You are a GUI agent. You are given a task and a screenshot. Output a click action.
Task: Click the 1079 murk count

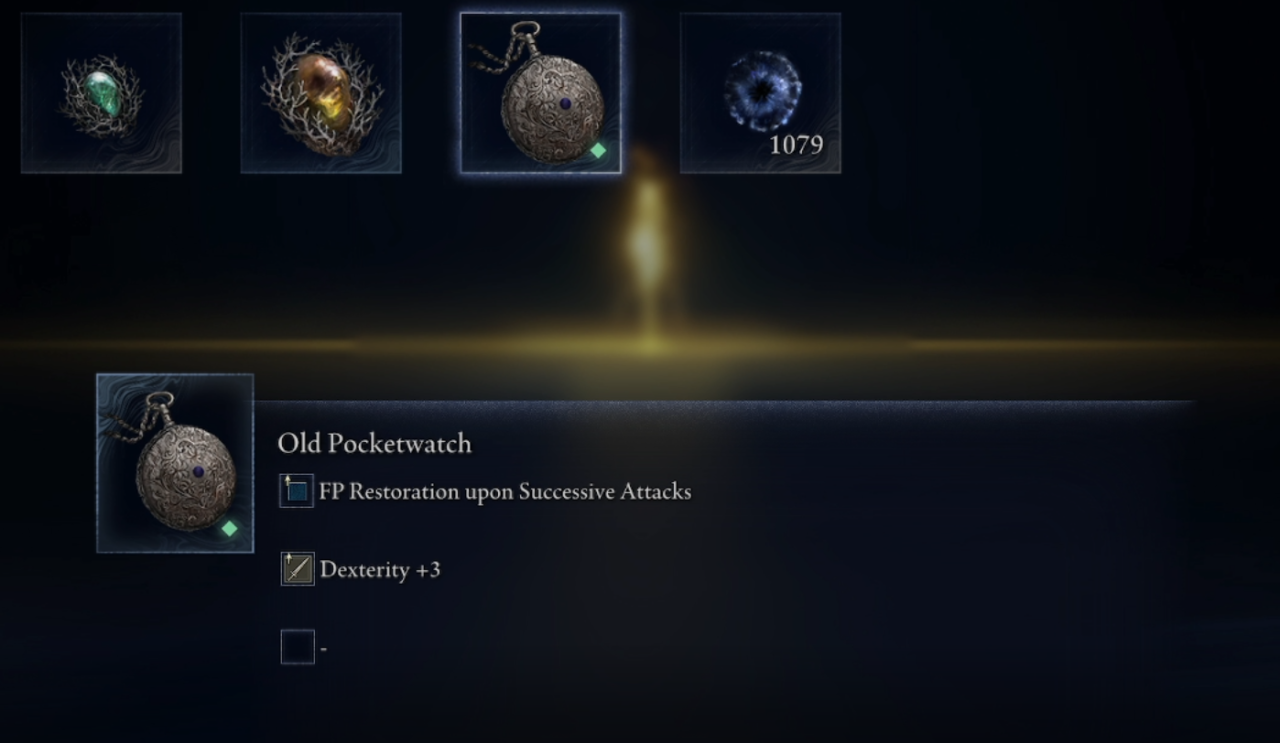click(x=796, y=145)
